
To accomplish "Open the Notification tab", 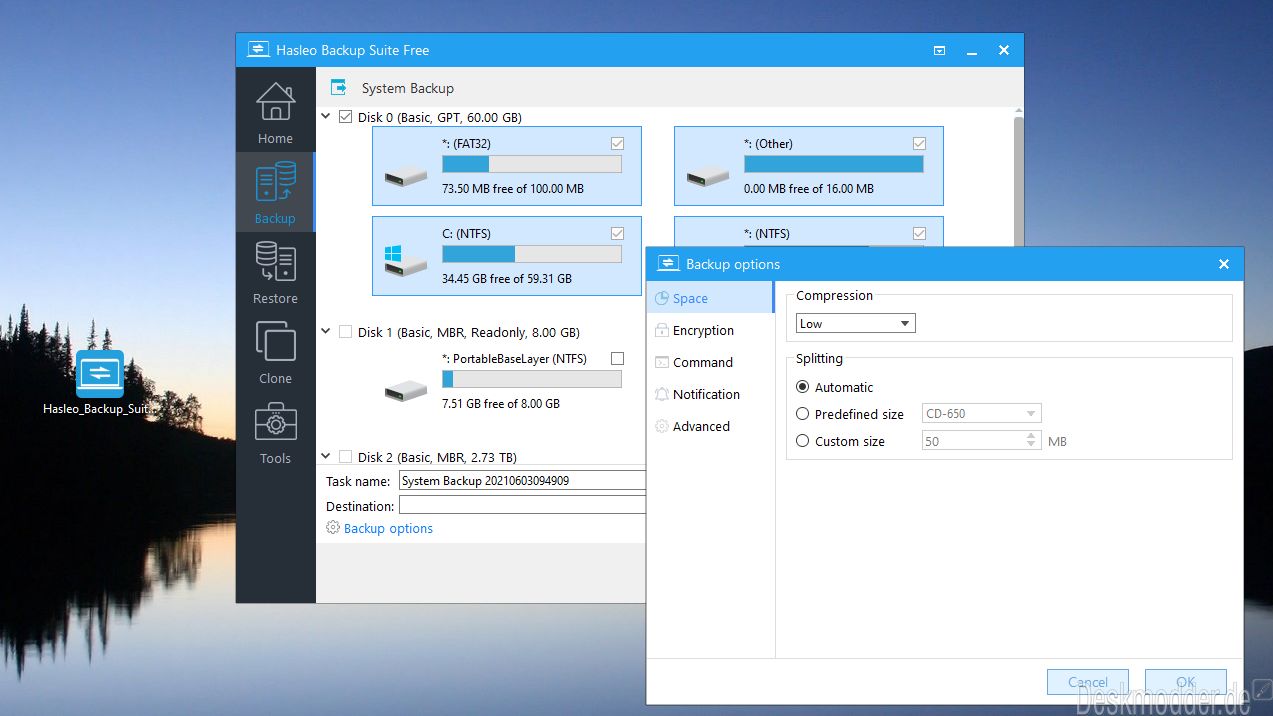I will [x=710, y=394].
